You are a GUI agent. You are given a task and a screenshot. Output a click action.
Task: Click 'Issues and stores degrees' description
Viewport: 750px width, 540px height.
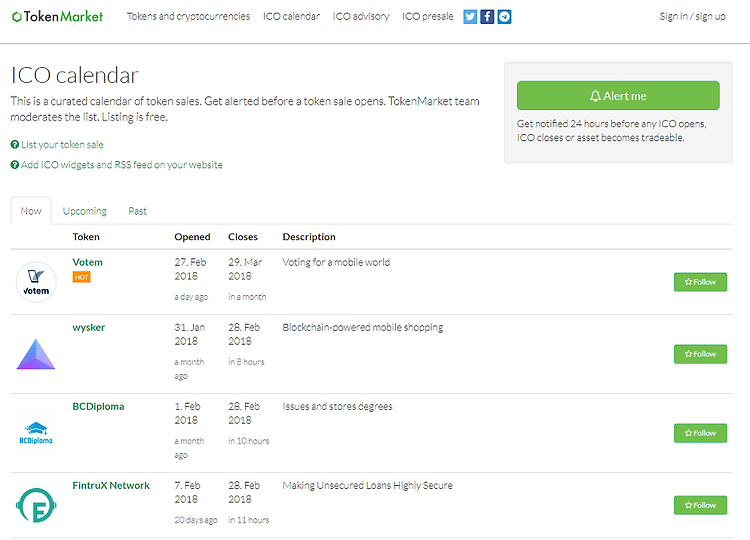coord(337,406)
